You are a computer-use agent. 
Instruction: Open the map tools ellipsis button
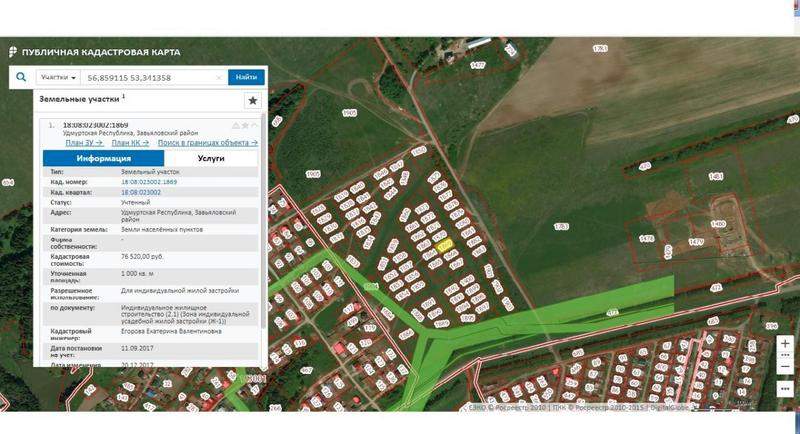(785, 389)
